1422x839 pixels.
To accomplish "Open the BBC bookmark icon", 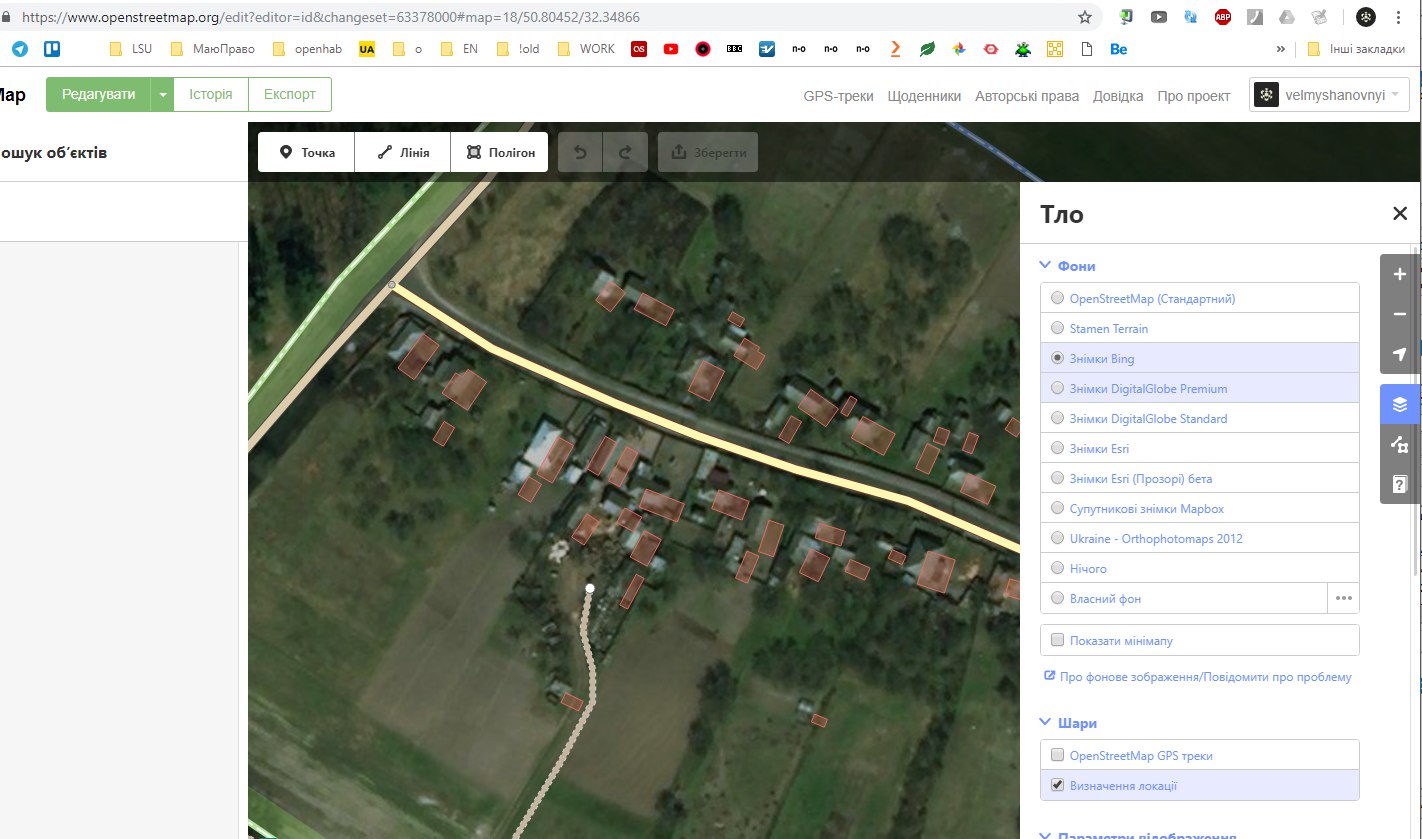I will [x=734, y=48].
